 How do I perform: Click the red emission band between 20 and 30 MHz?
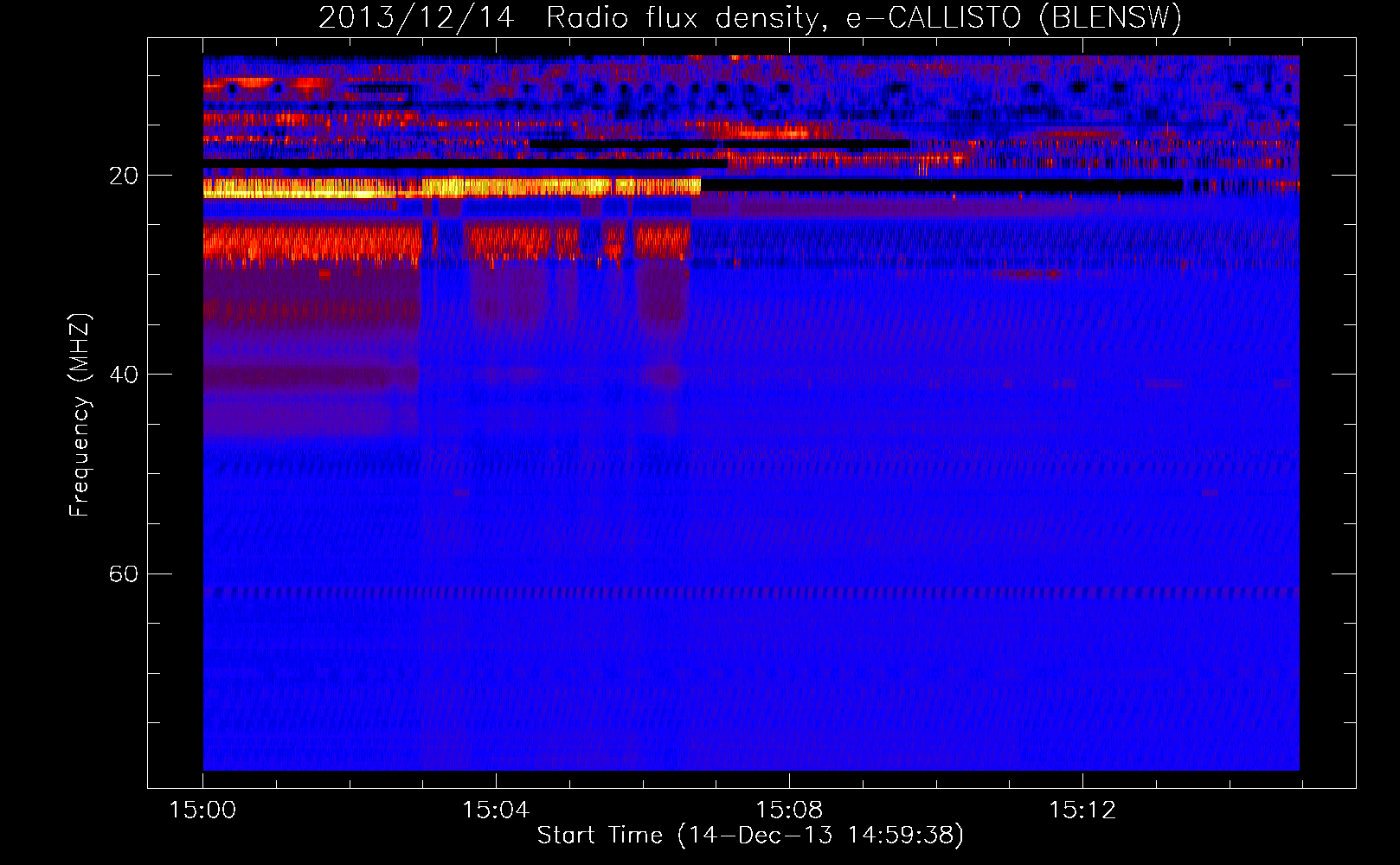click(446, 240)
